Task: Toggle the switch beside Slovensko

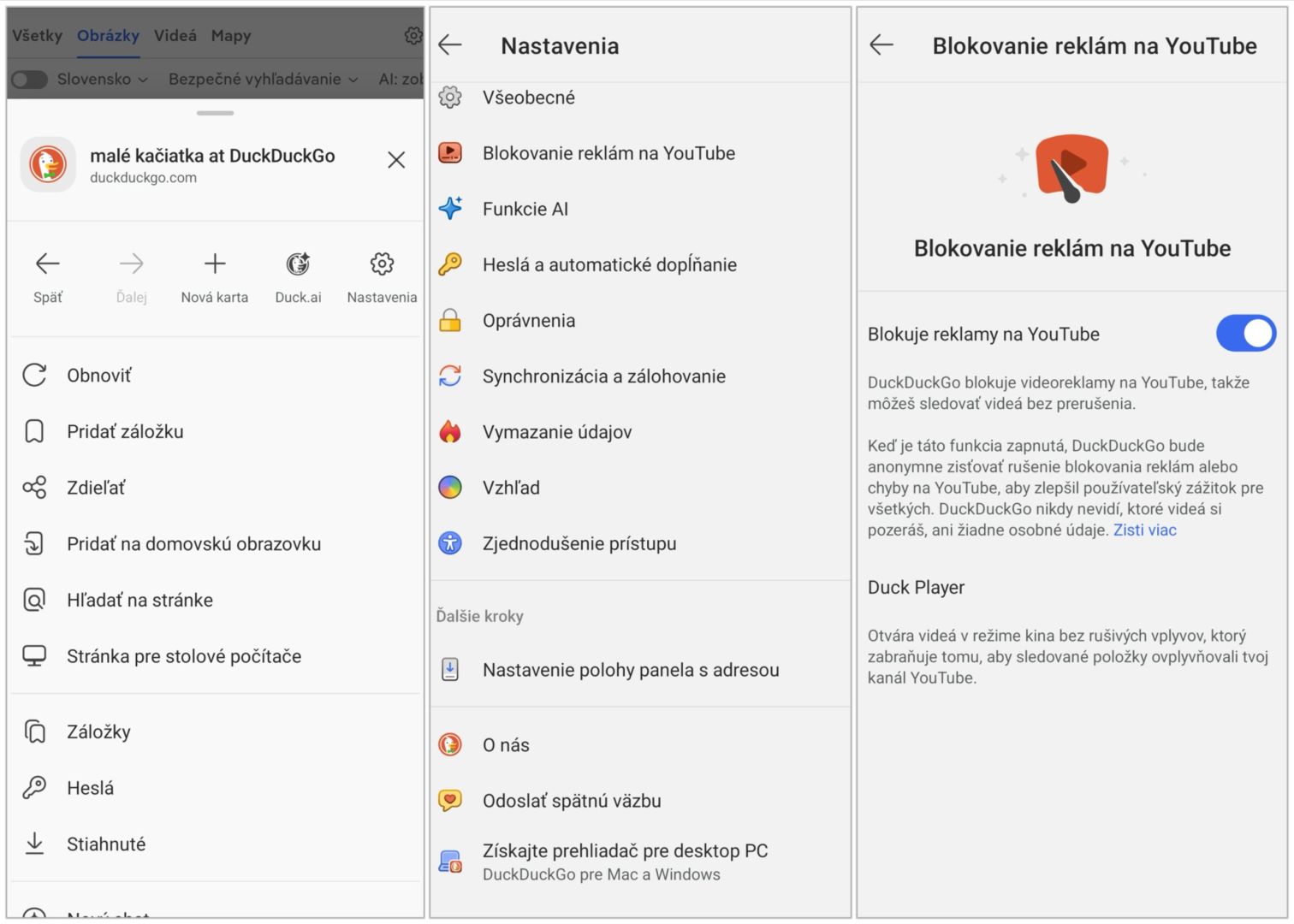Action: [x=28, y=80]
